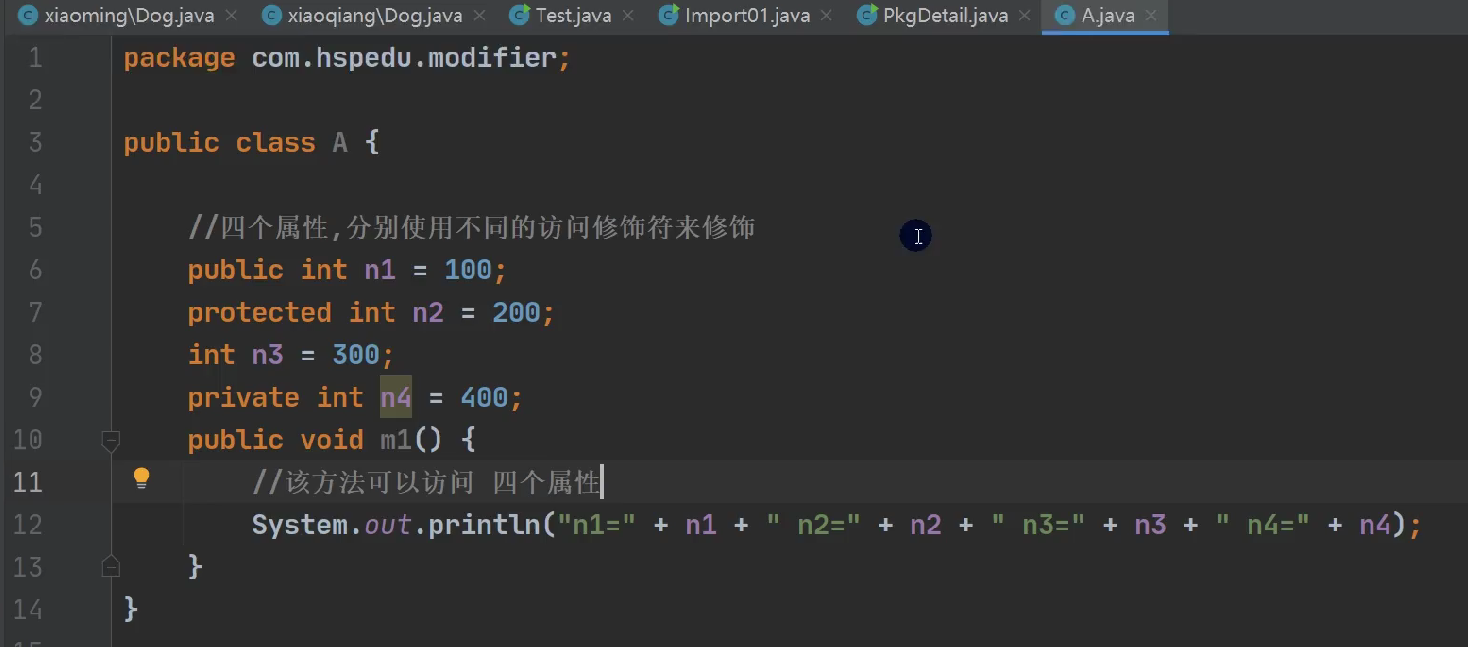1468x647 pixels.
Task: Click n4 at the end of println
Action: pyautogui.click(x=1374, y=525)
